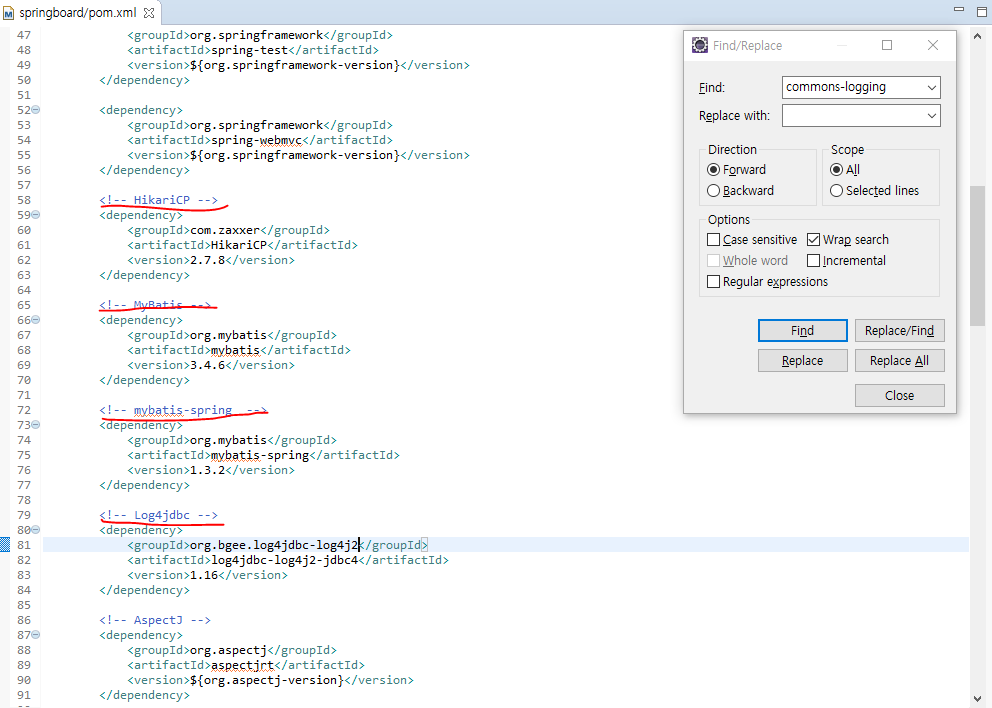The height and width of the screenshot is (708, 992).
Task: Click the Log4jdbc comment on line 79
Action: (x=158, y=515)
